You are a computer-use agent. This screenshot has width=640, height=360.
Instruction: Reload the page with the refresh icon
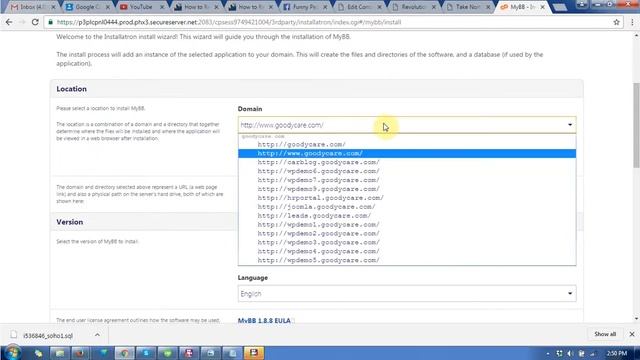tap(35, 22)
